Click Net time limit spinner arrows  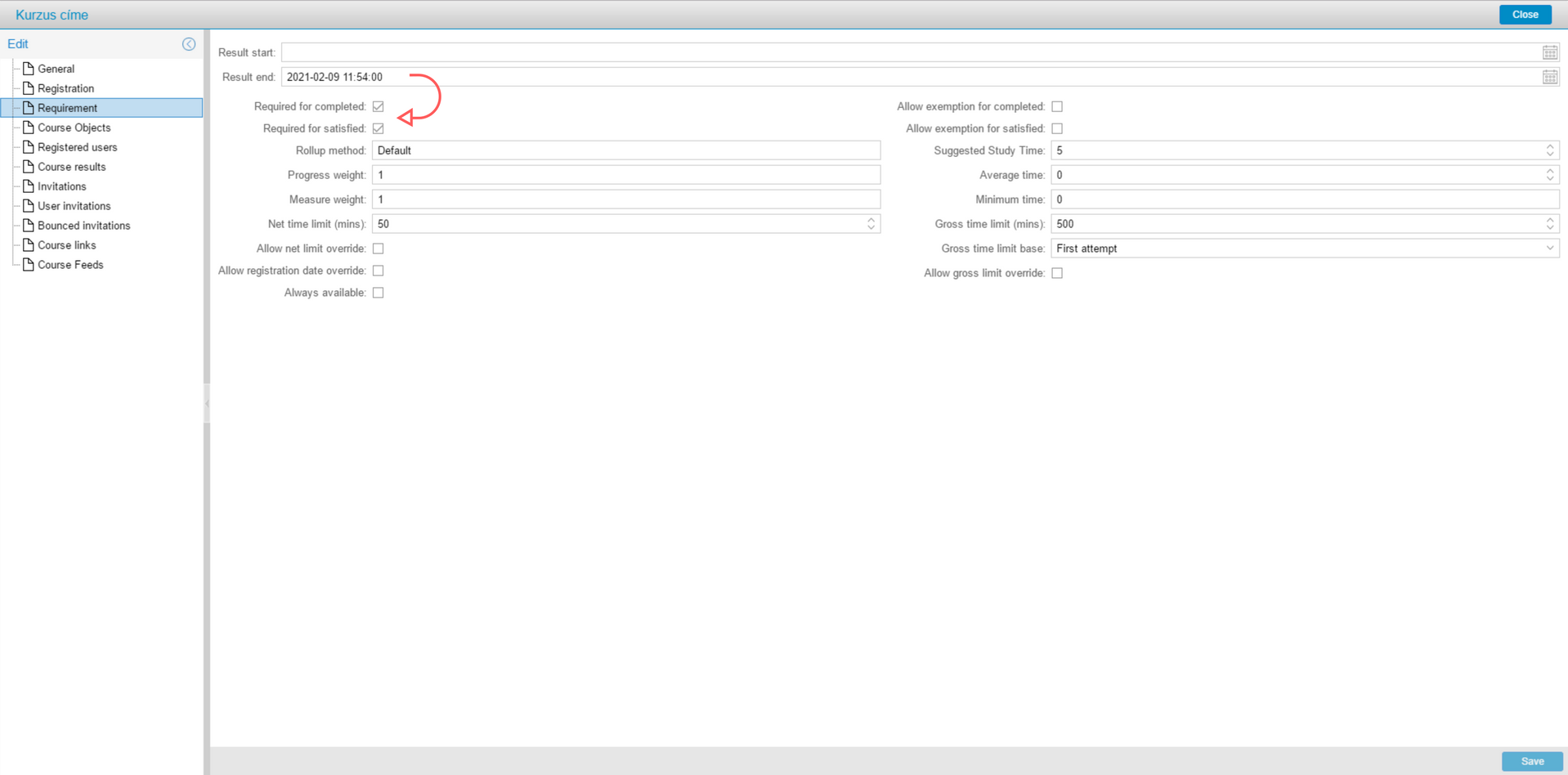coord(871,224)
